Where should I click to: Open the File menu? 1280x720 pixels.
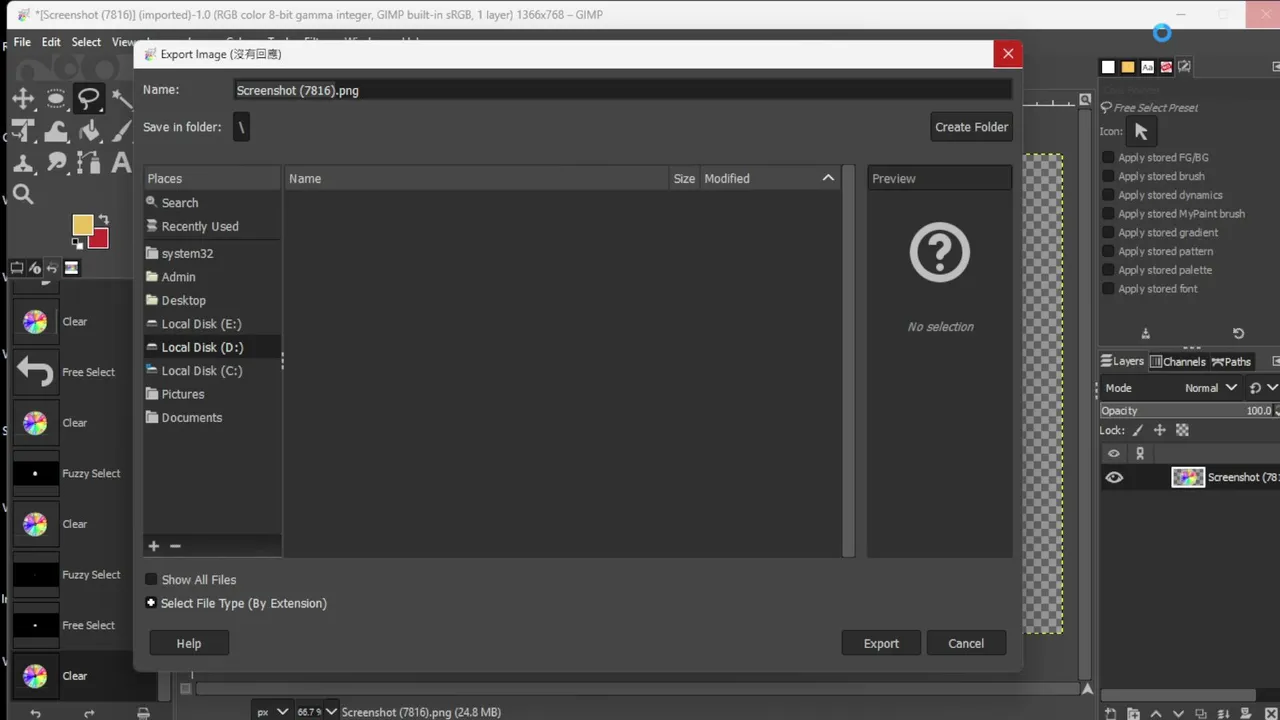22,42
